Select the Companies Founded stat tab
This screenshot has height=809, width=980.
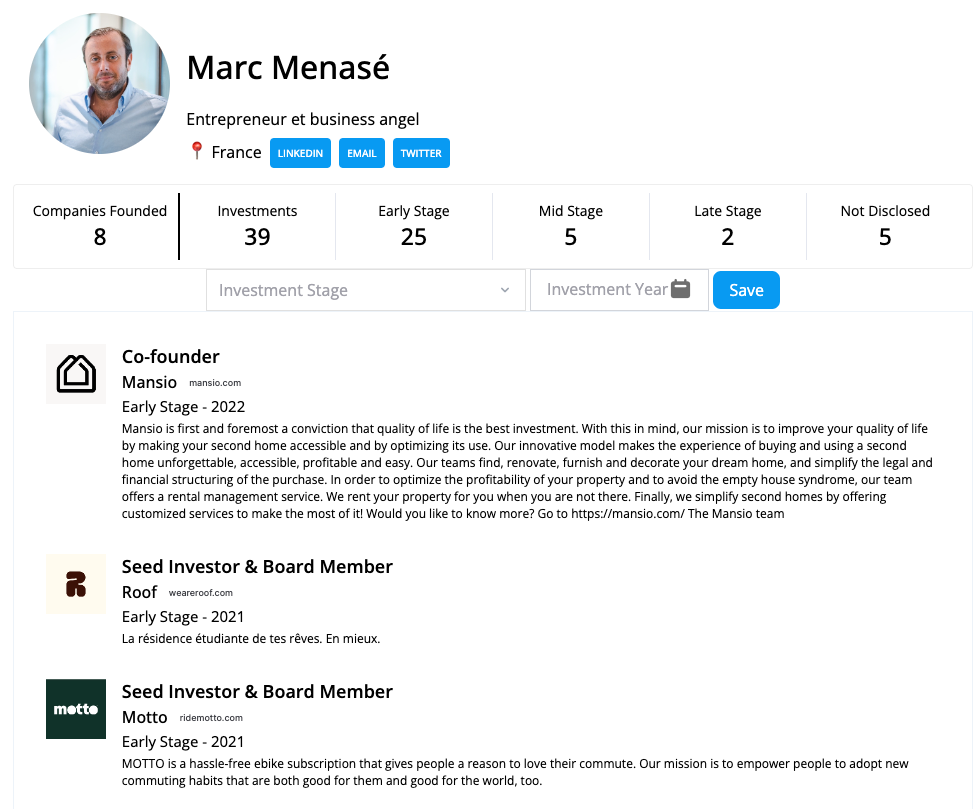[x=100, y=226]
